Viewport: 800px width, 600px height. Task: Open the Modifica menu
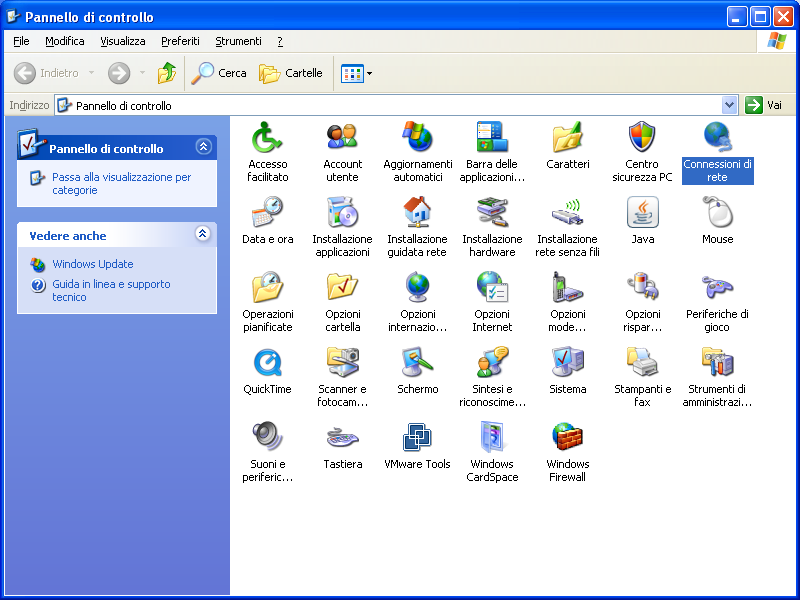(x=65, y=41)
